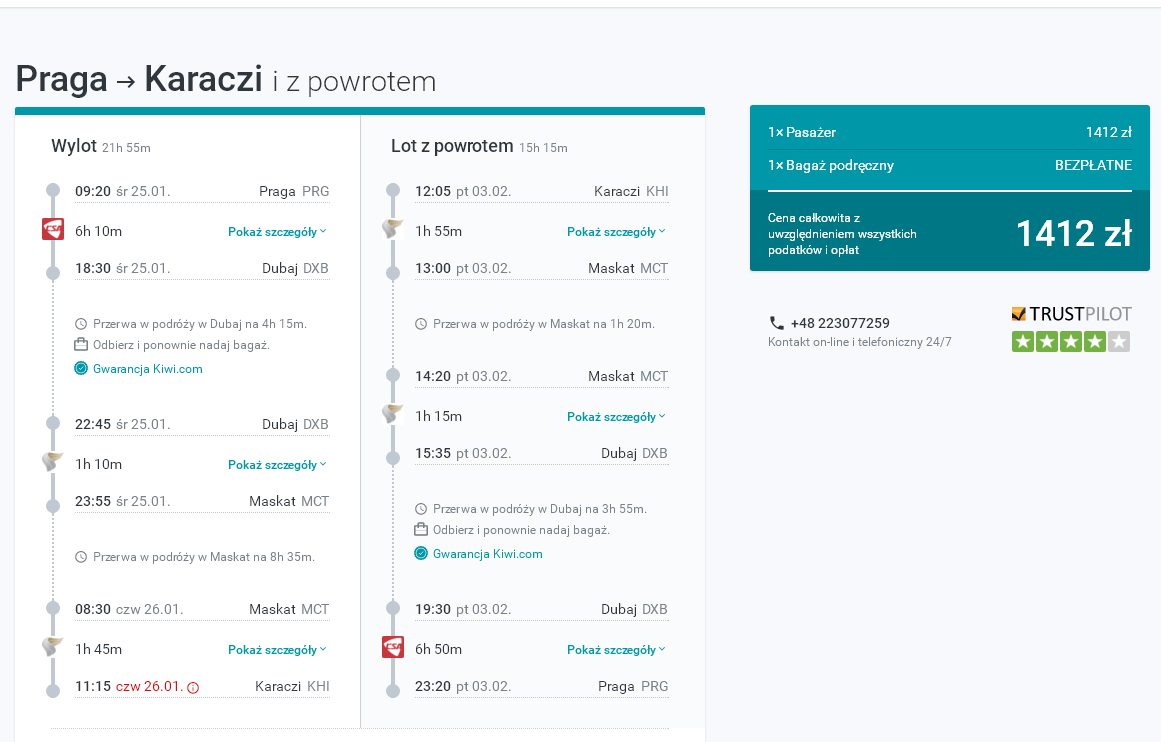Expand details of 1h 45m Maskat–Karaczi flight
Screen dimensions: 1161x742
pyautogui.click(x=277, y=649)
